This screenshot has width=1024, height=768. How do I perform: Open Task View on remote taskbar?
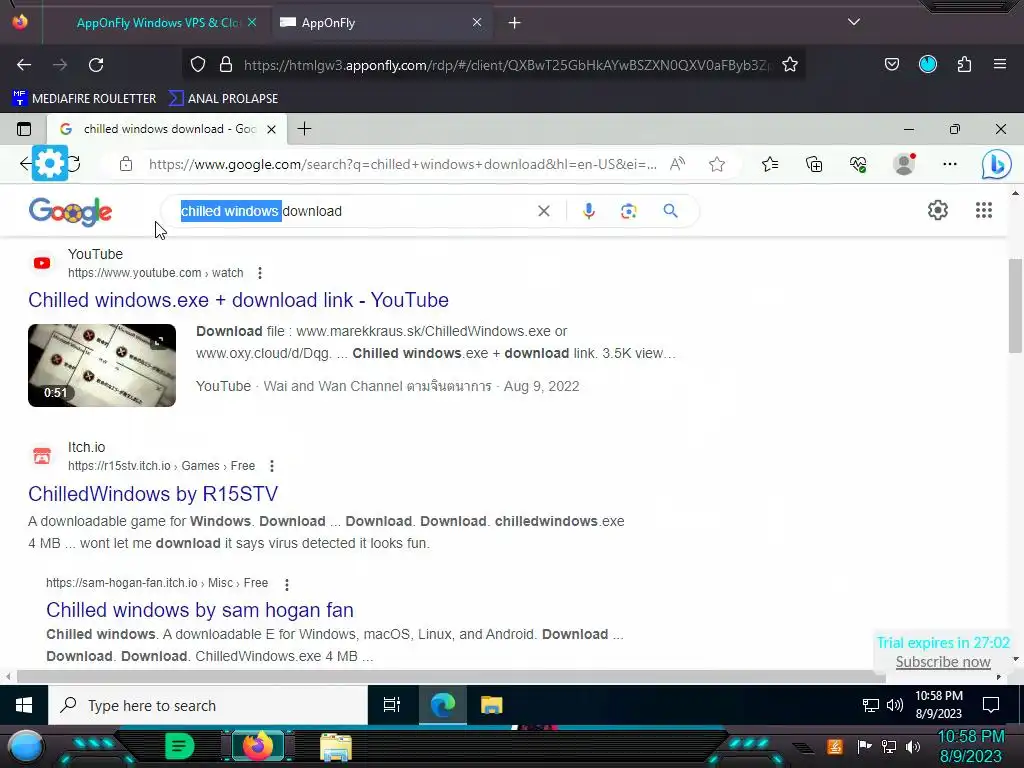pos(392,705)
